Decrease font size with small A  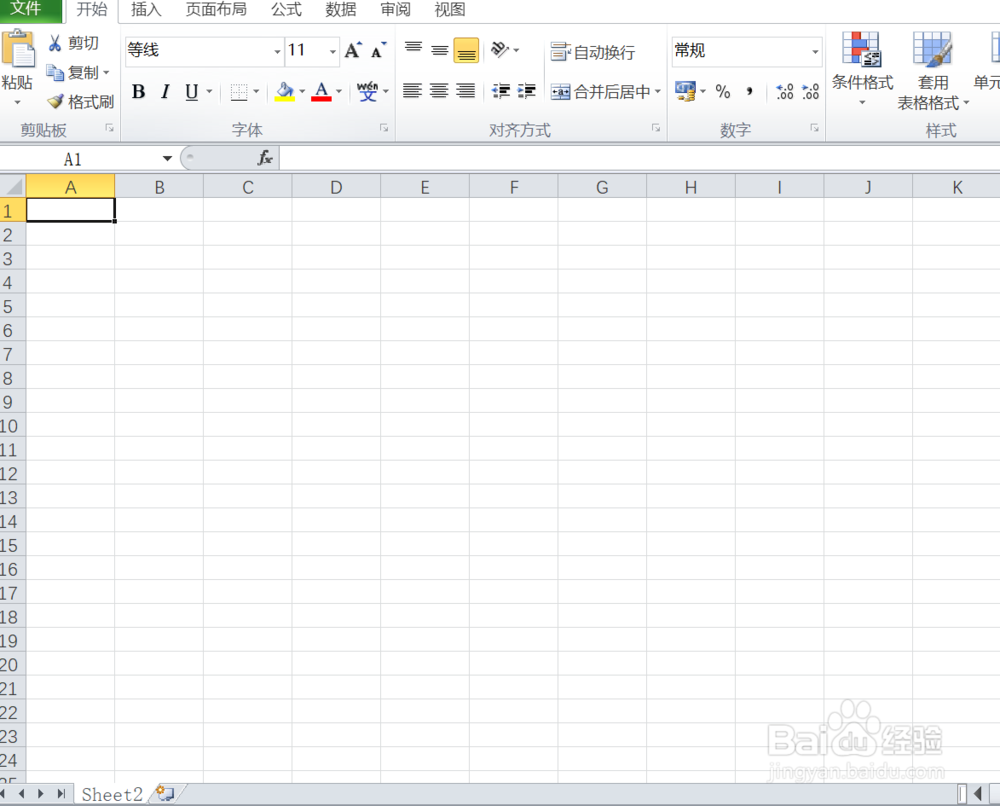379,50
